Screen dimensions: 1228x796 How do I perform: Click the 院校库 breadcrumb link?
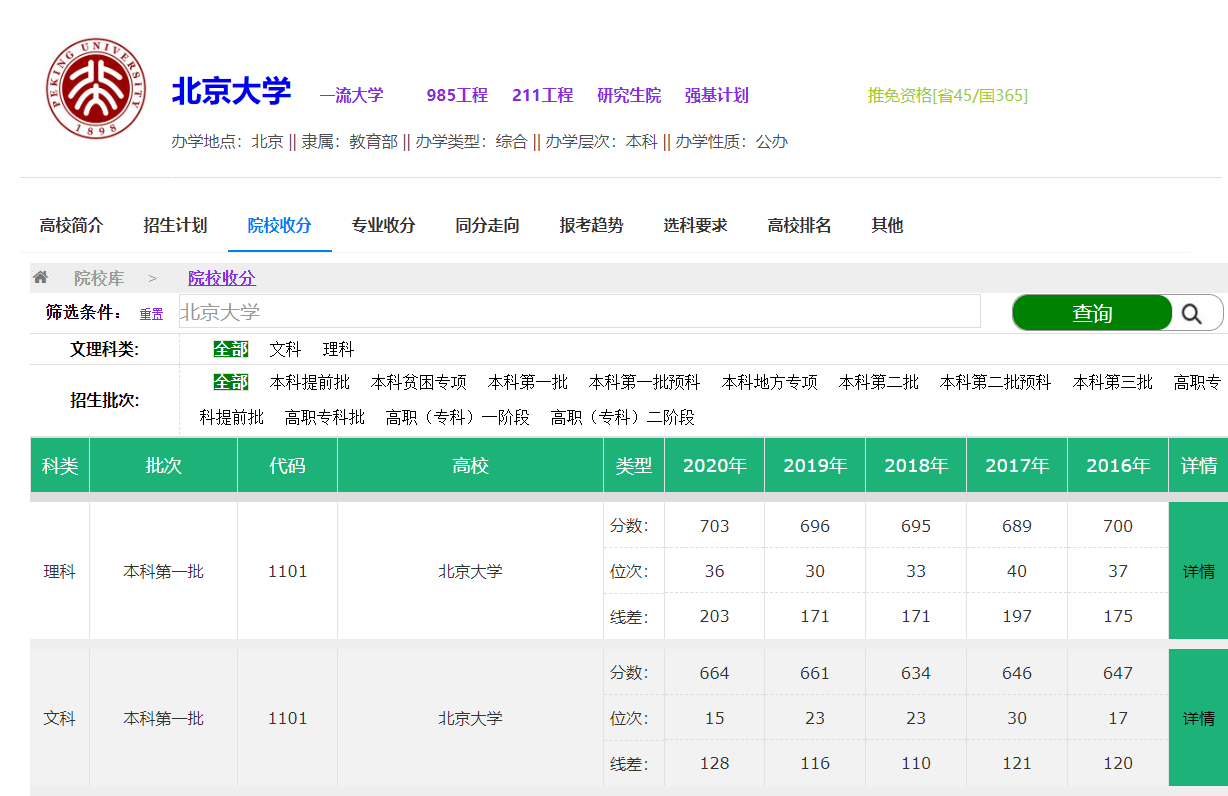tap(99, 278)
